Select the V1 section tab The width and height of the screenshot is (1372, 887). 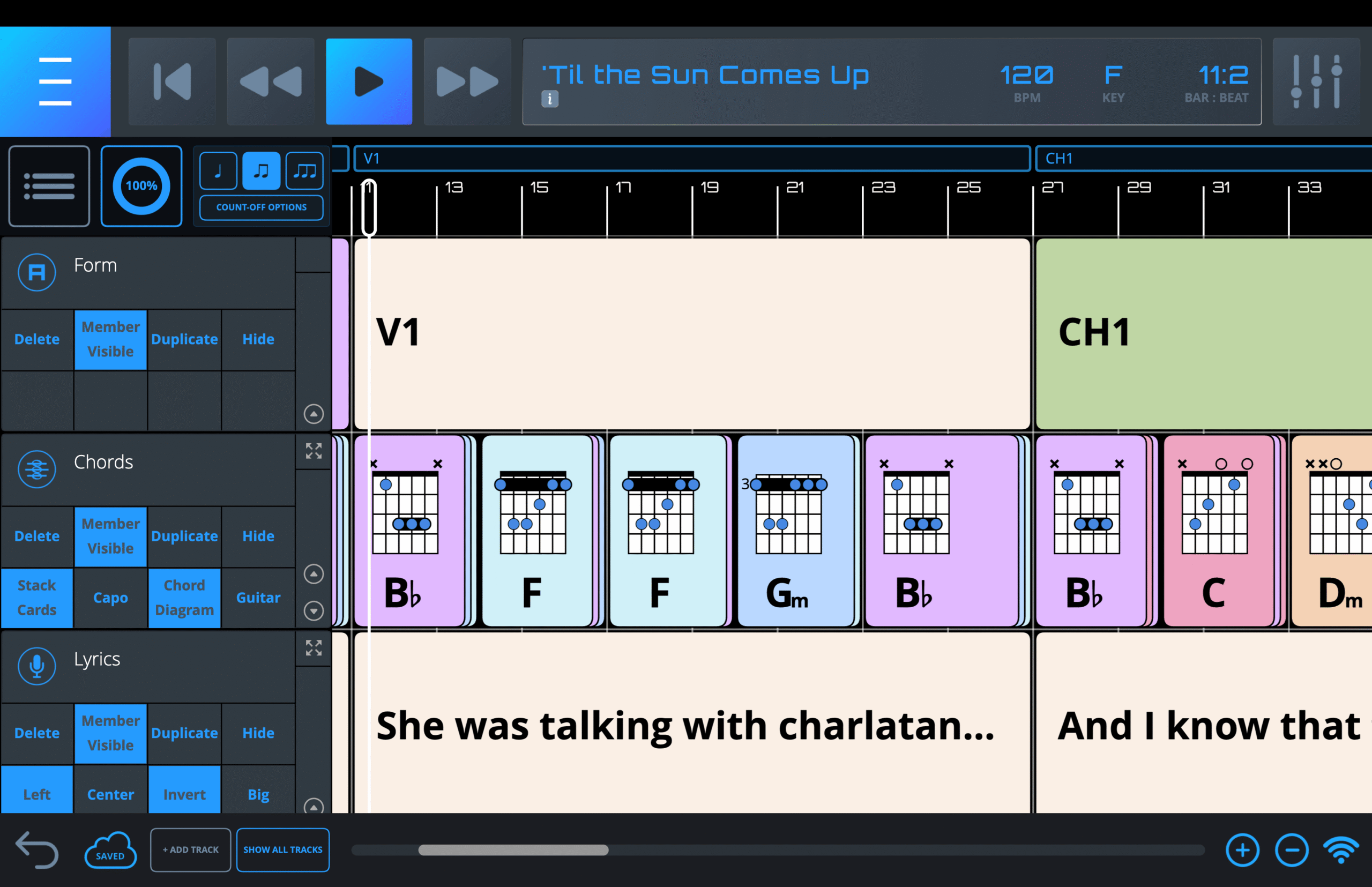point(692,159)
